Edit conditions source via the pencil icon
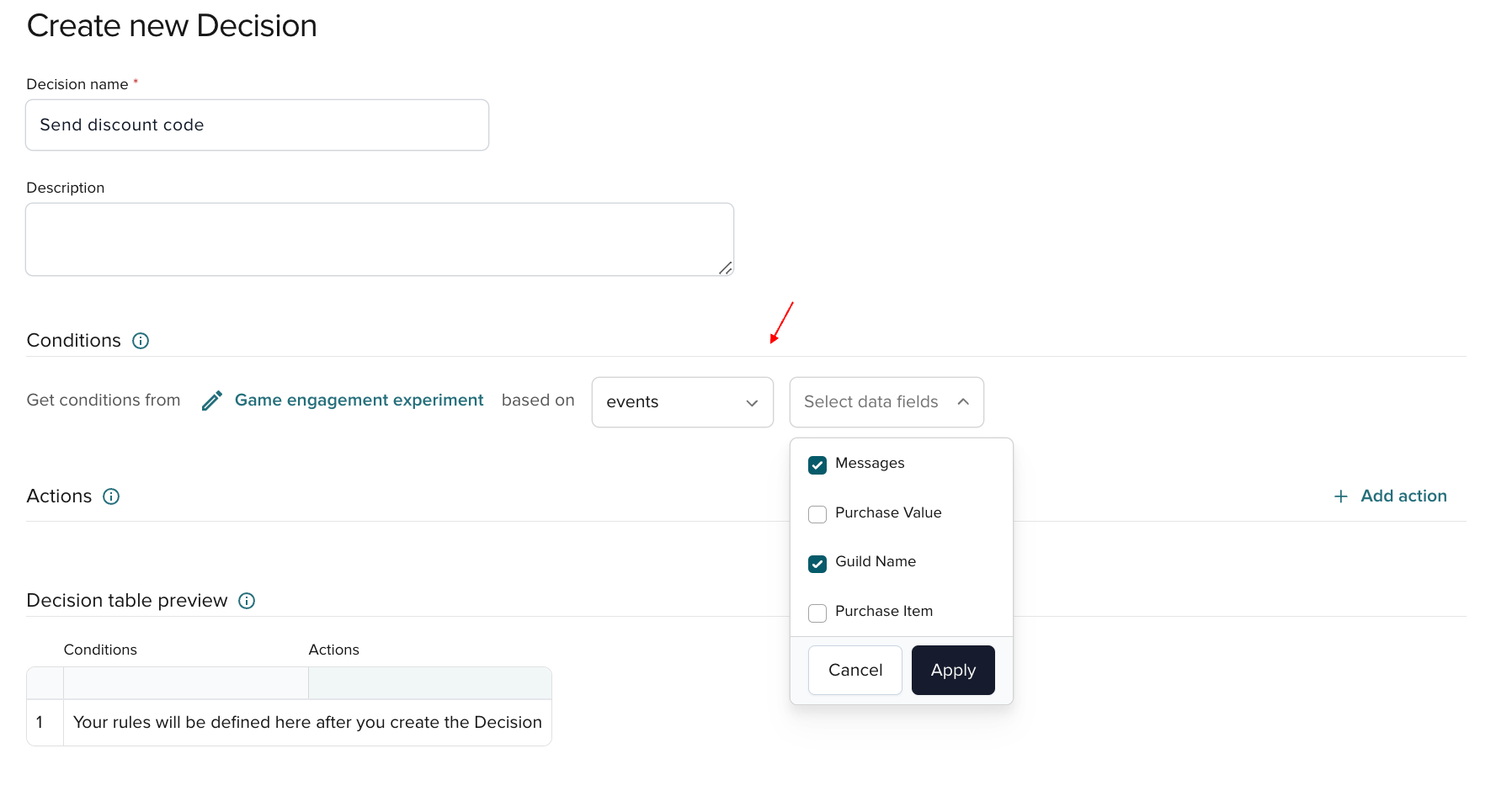The height and width of the screenshot is (796, 1512). click(210, 400)
